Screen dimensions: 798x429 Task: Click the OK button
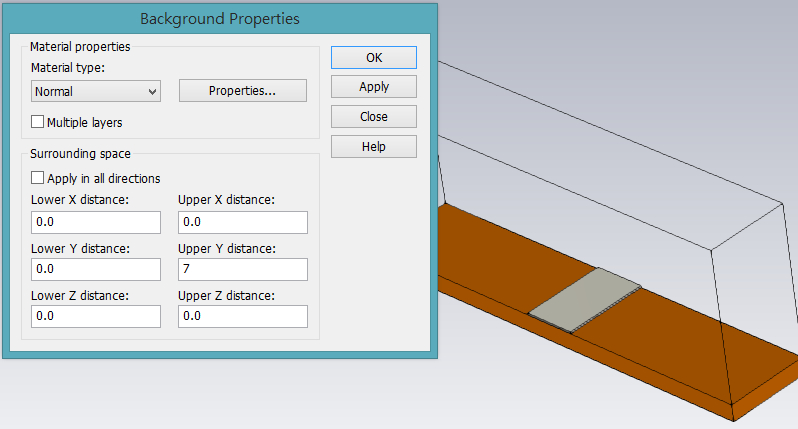[374, 58]
